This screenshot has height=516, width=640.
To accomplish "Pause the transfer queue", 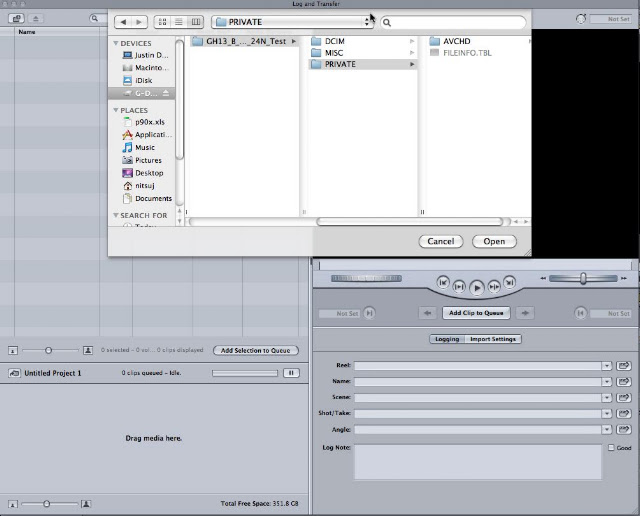I will [291, 373].
